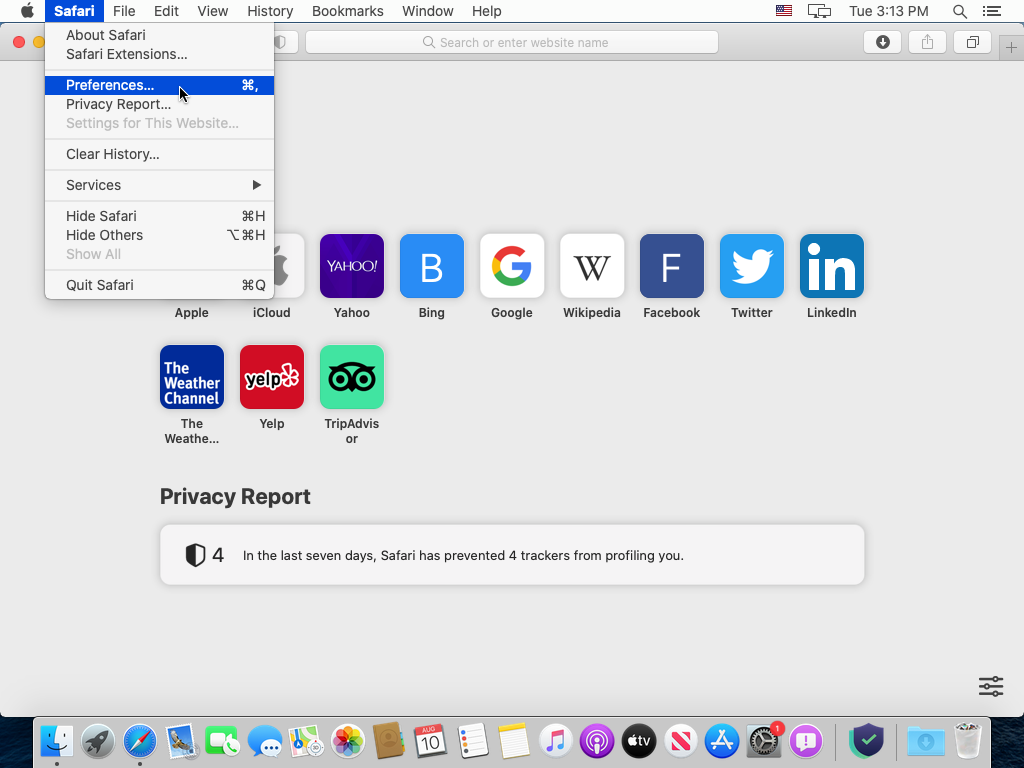Viewport: 1024px width, 768px height.
Task: Open Notes from the Dock
Action: click(513, 741)
